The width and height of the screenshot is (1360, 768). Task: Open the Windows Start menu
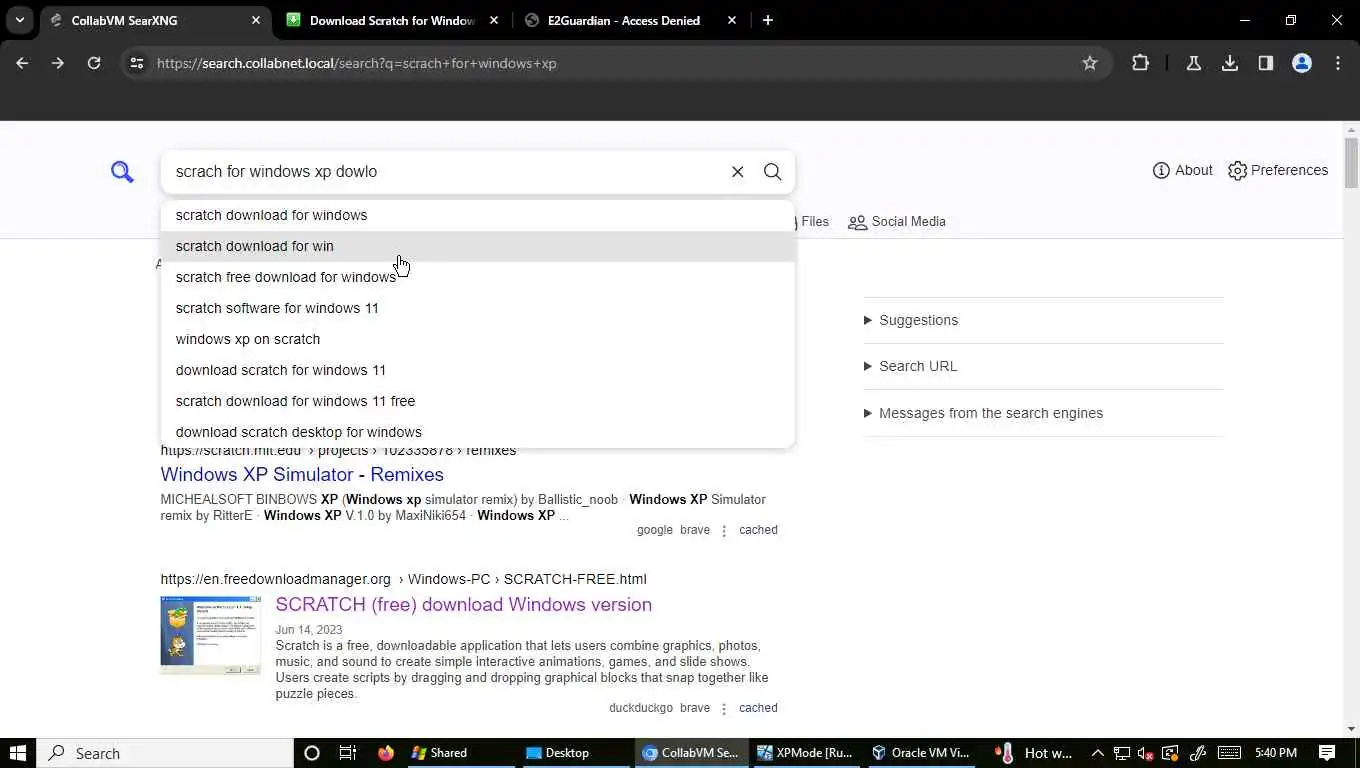(18, 753)
